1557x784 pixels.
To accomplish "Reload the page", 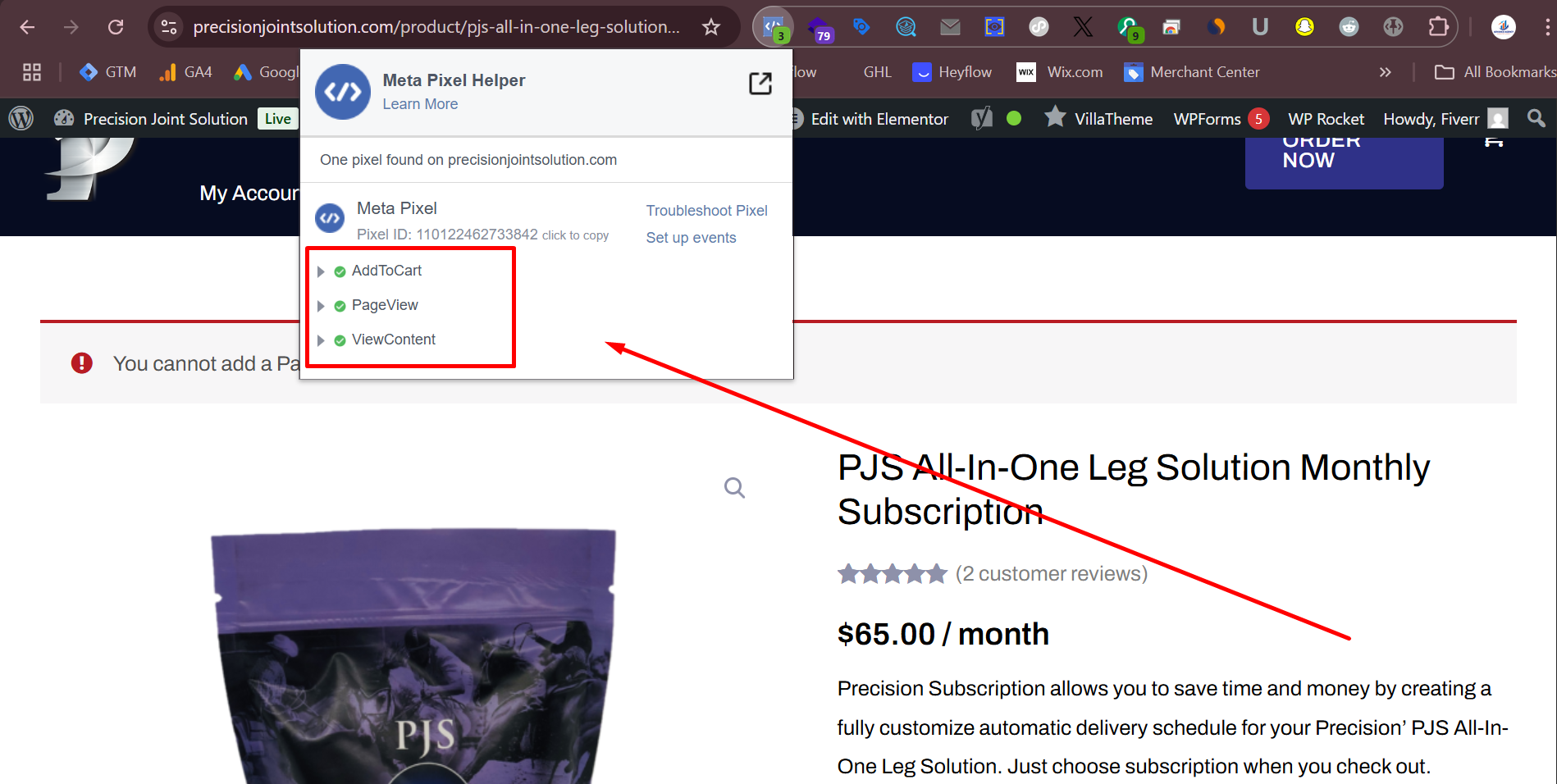I will pos(116,27).
